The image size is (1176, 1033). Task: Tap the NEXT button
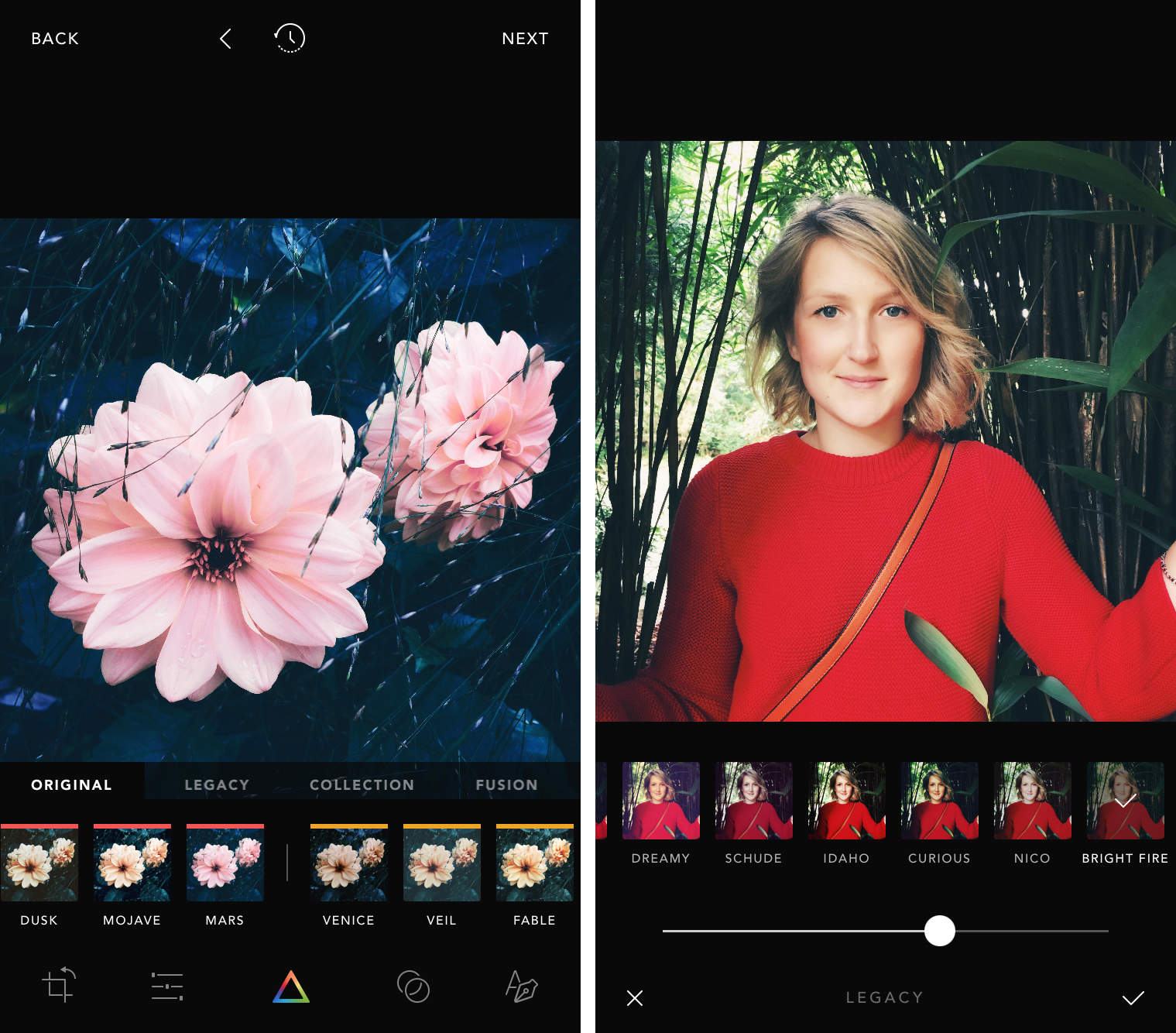(525, 39)
